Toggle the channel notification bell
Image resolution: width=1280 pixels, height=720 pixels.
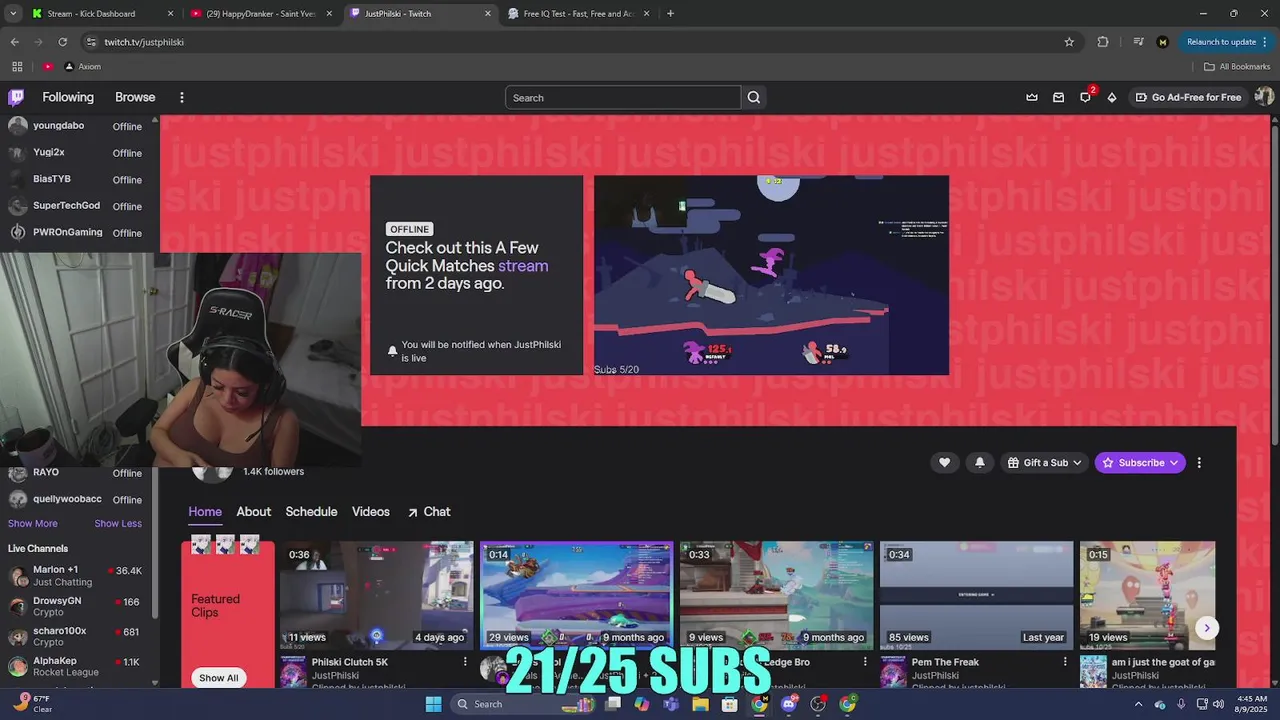[980, 462]
